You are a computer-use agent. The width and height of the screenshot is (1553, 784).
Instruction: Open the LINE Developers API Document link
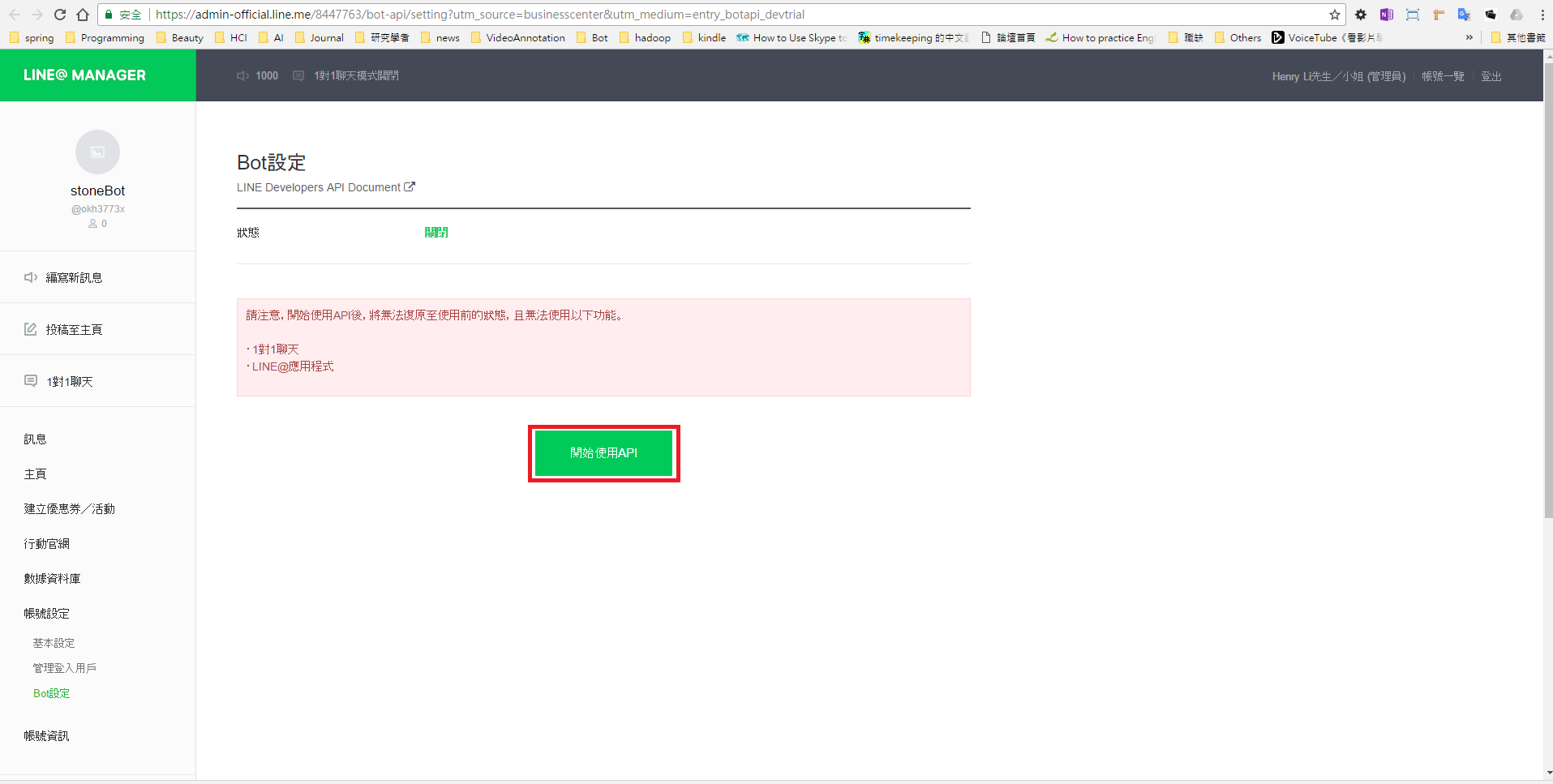326,187
